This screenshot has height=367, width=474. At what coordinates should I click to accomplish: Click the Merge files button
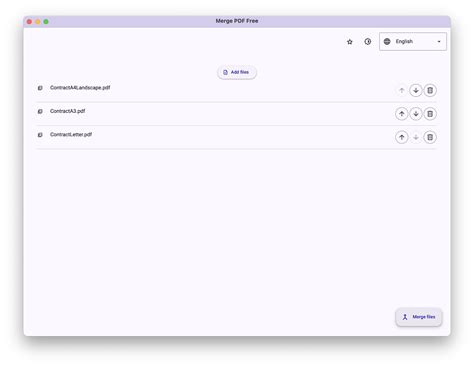tap(419, 317)
